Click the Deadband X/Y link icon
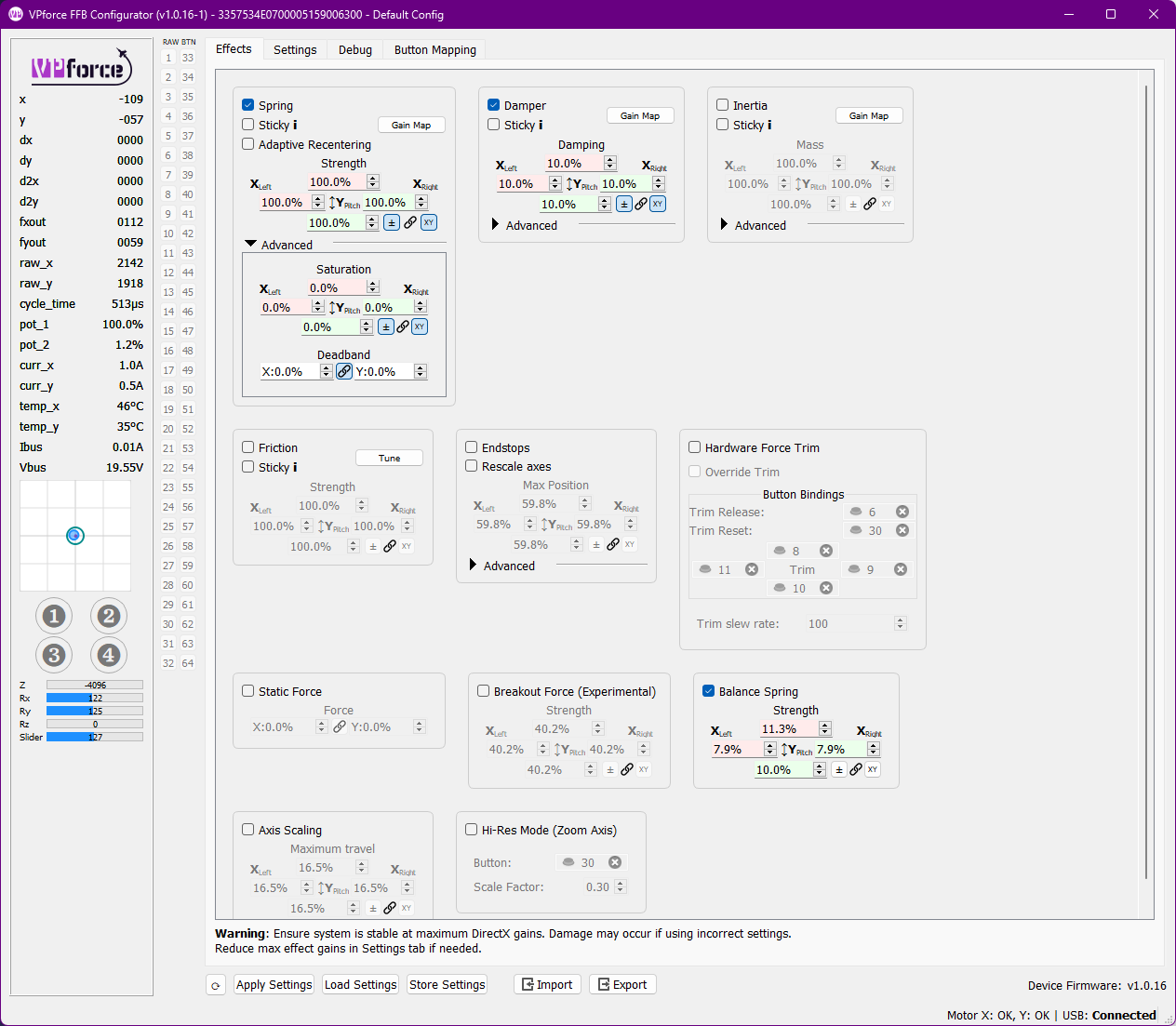 (x=344, y=371)
